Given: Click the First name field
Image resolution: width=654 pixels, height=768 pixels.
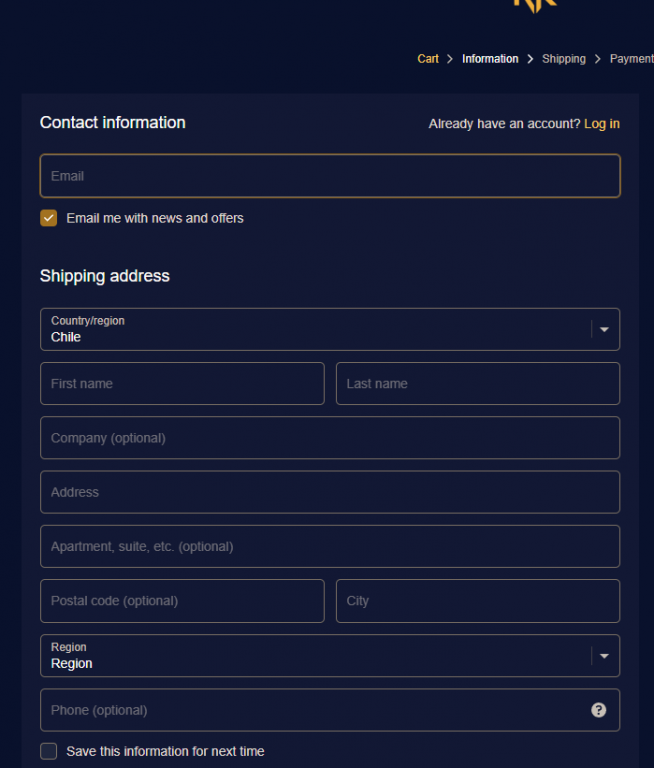Looking at the screenshot, I should click(x=182, y=384).
